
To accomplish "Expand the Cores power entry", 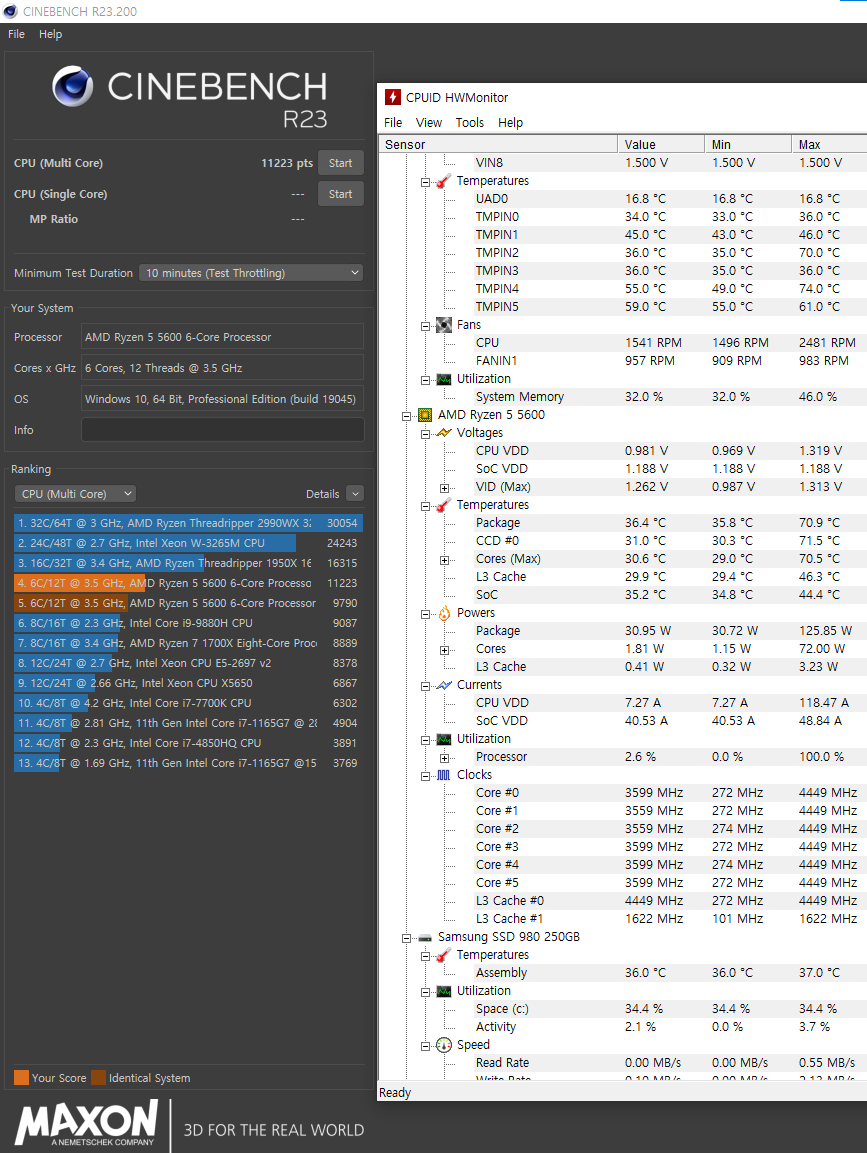I will coord(444,650).
